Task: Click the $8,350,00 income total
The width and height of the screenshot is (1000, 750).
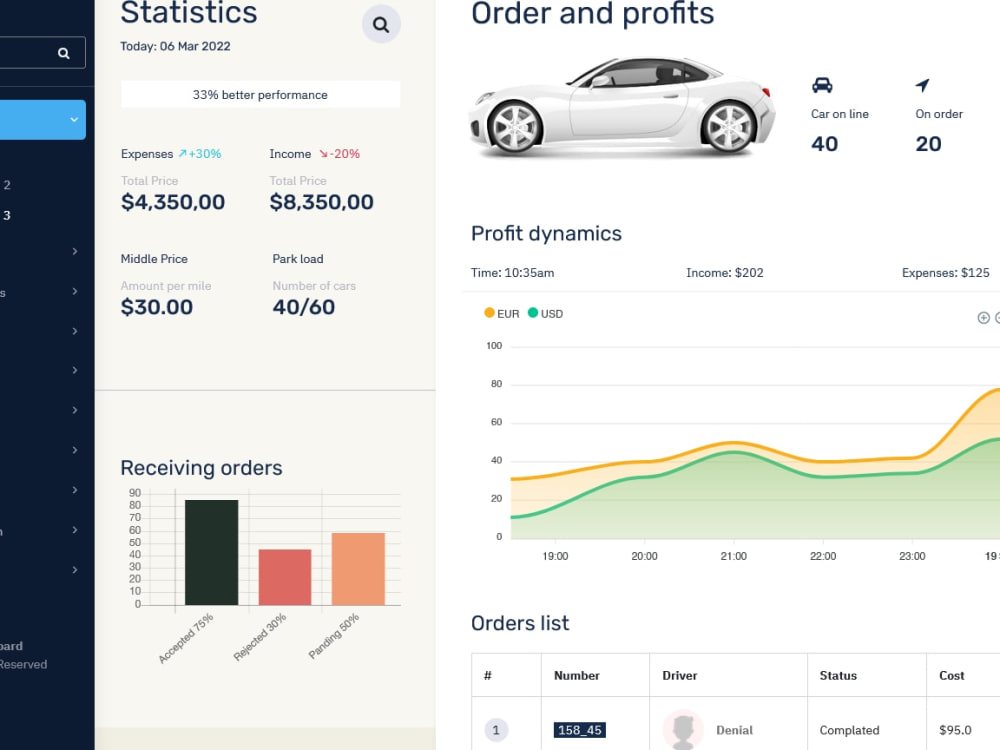Action: pos(321,202)
